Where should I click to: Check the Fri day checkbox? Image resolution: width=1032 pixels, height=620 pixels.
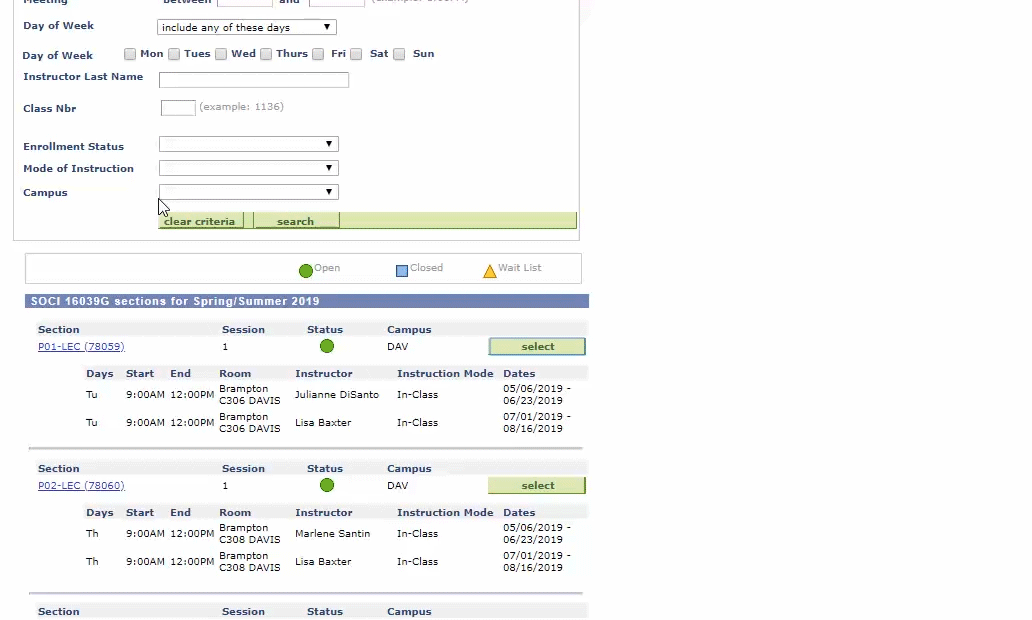[318, 54]
